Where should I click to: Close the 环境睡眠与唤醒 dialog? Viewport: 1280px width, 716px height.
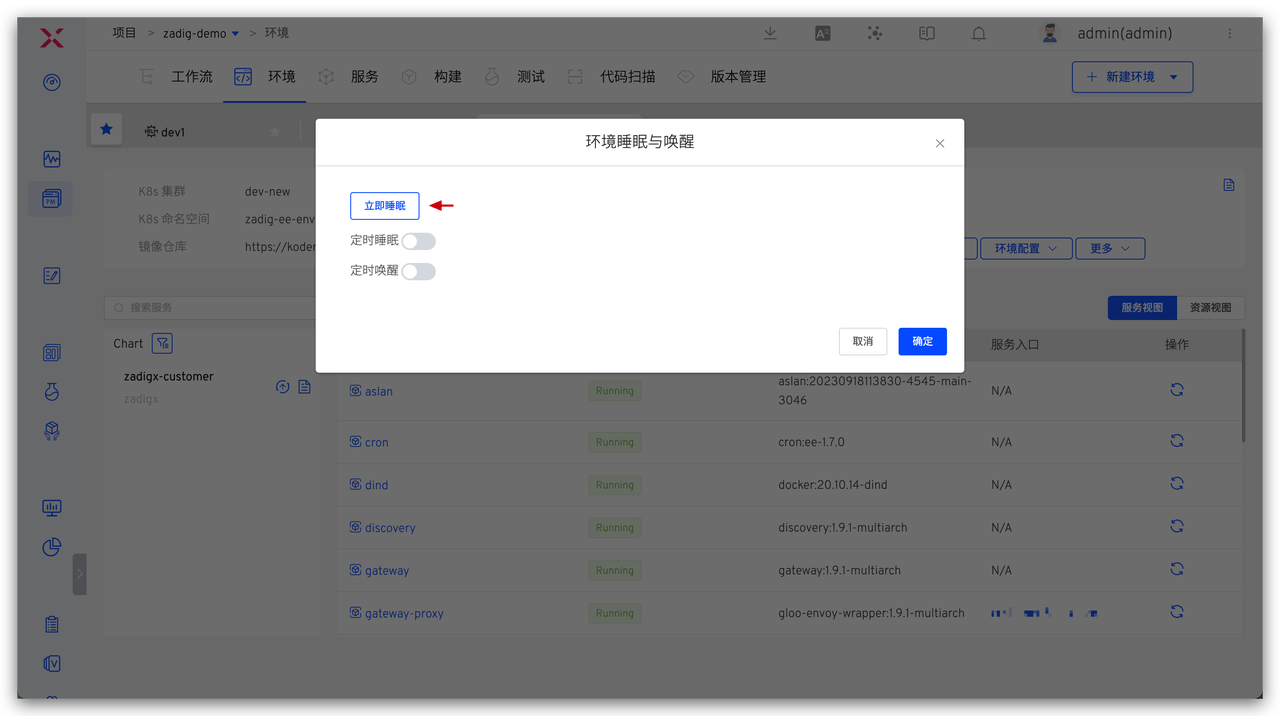point(939,144)
